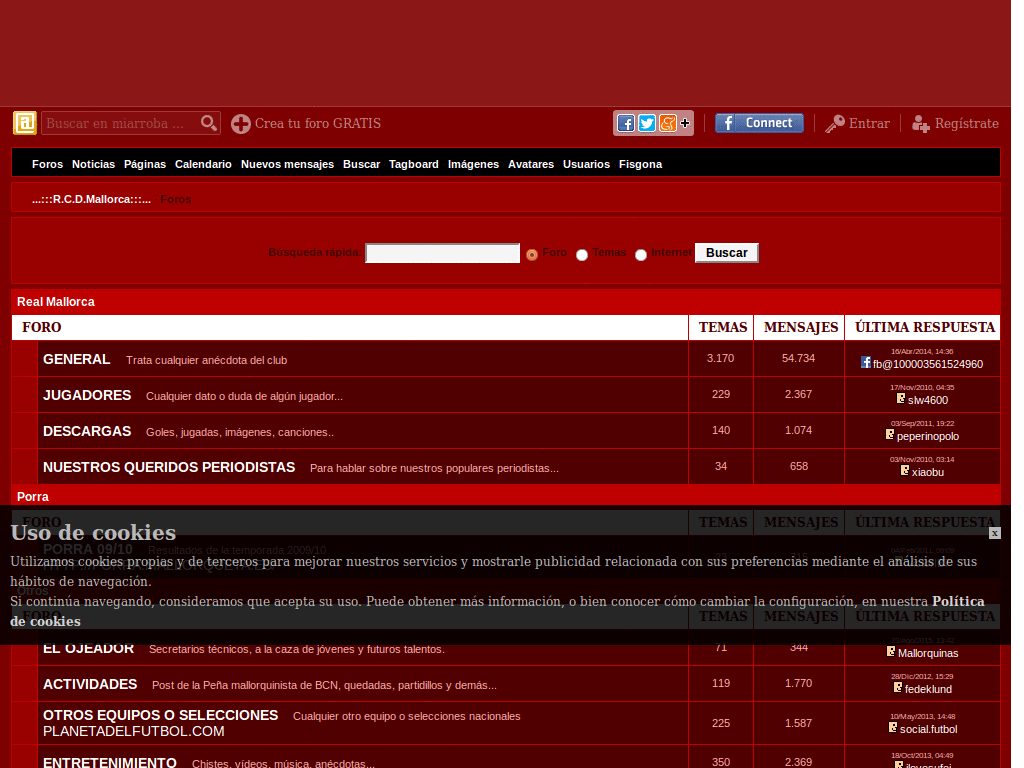Focus the Buscar en miarroba search field
Image resolution: width=1024 pixels, height=768 pixels.
121,123
